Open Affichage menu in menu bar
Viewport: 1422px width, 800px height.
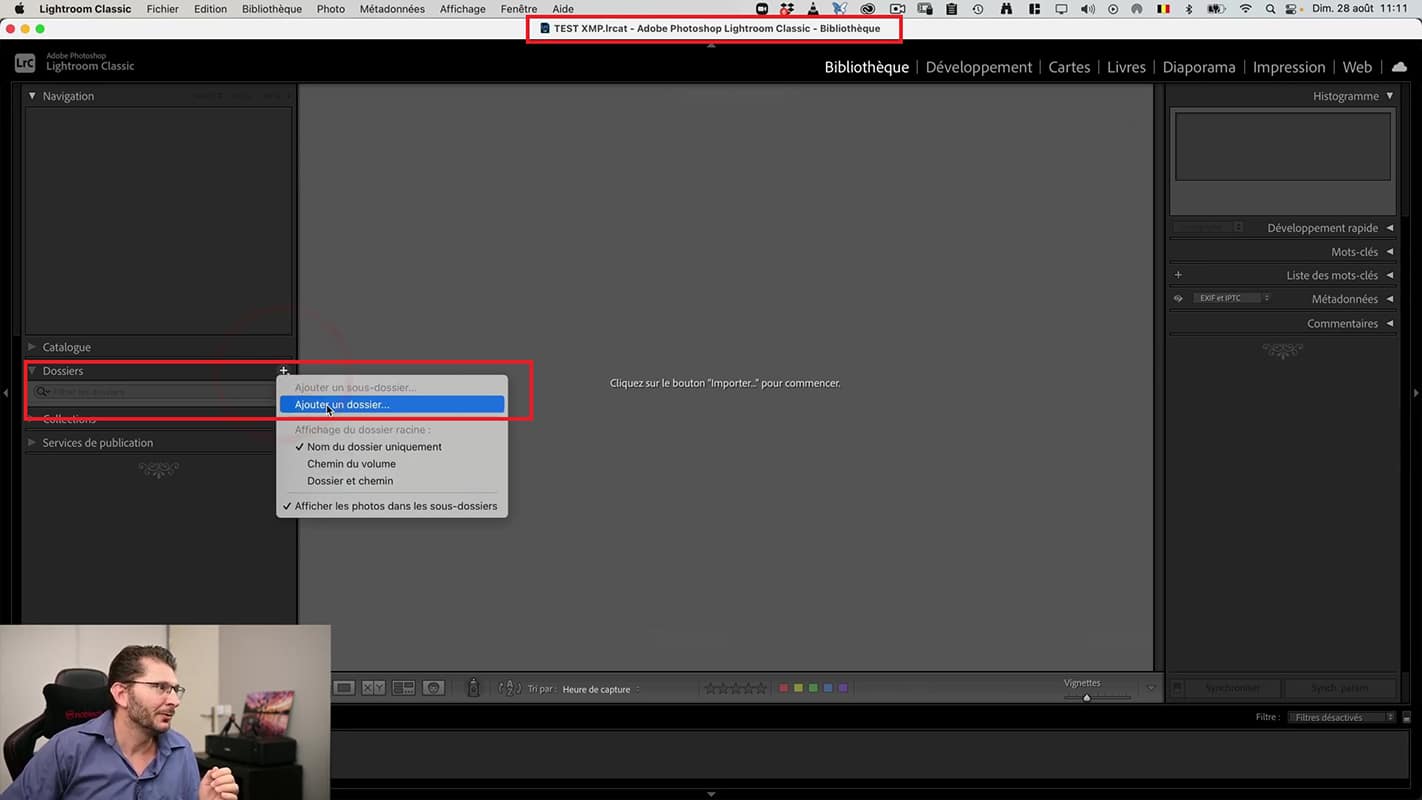(x=462, y=9)
